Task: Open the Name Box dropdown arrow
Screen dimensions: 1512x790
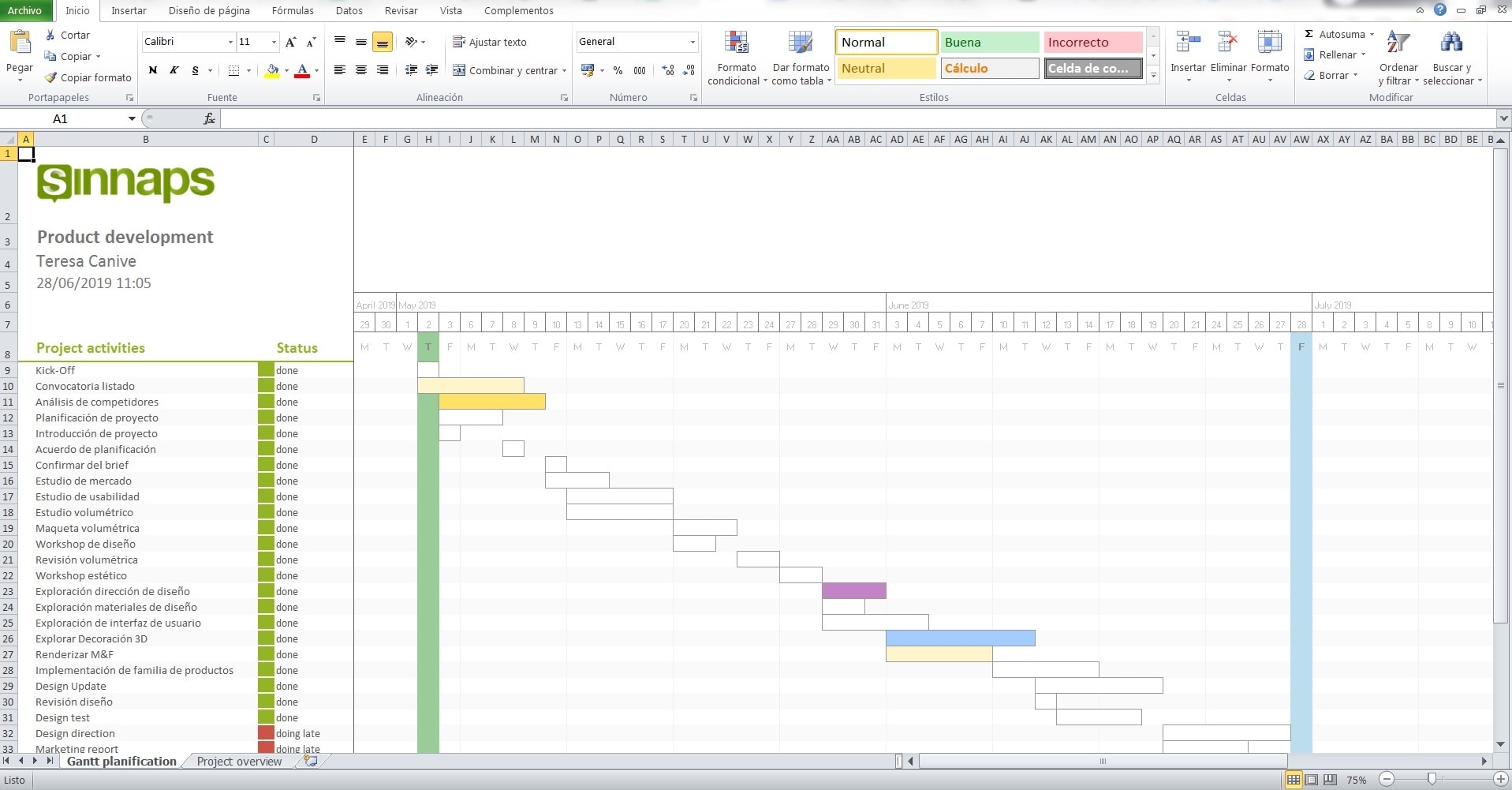Action: click(x=132, y=118)
